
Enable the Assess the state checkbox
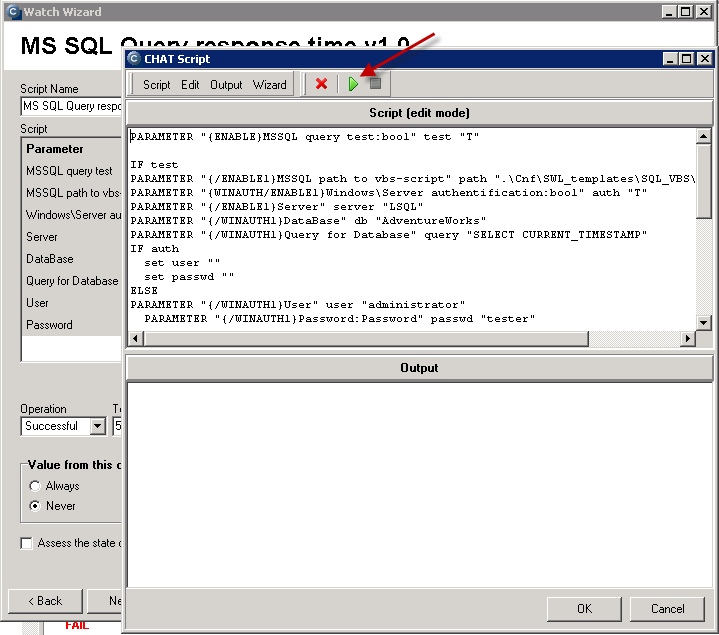27,543
